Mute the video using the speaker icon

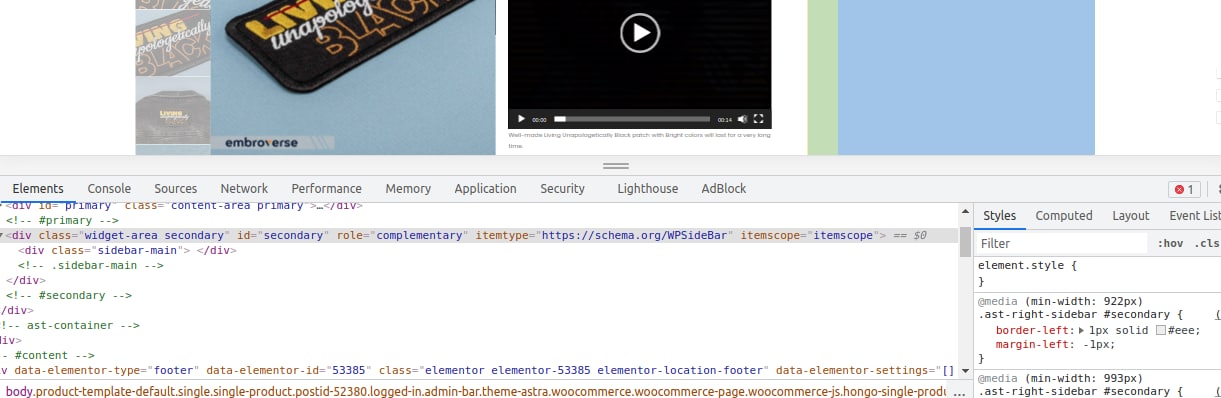(x=742, y=119)
